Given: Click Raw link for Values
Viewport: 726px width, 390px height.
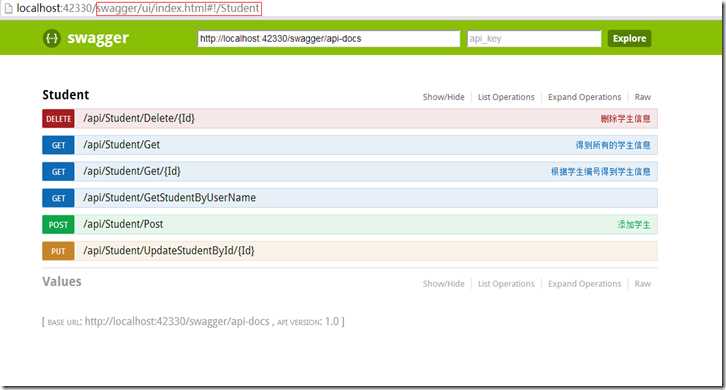Looking at the screenshot, I should [x=642, y=283].
